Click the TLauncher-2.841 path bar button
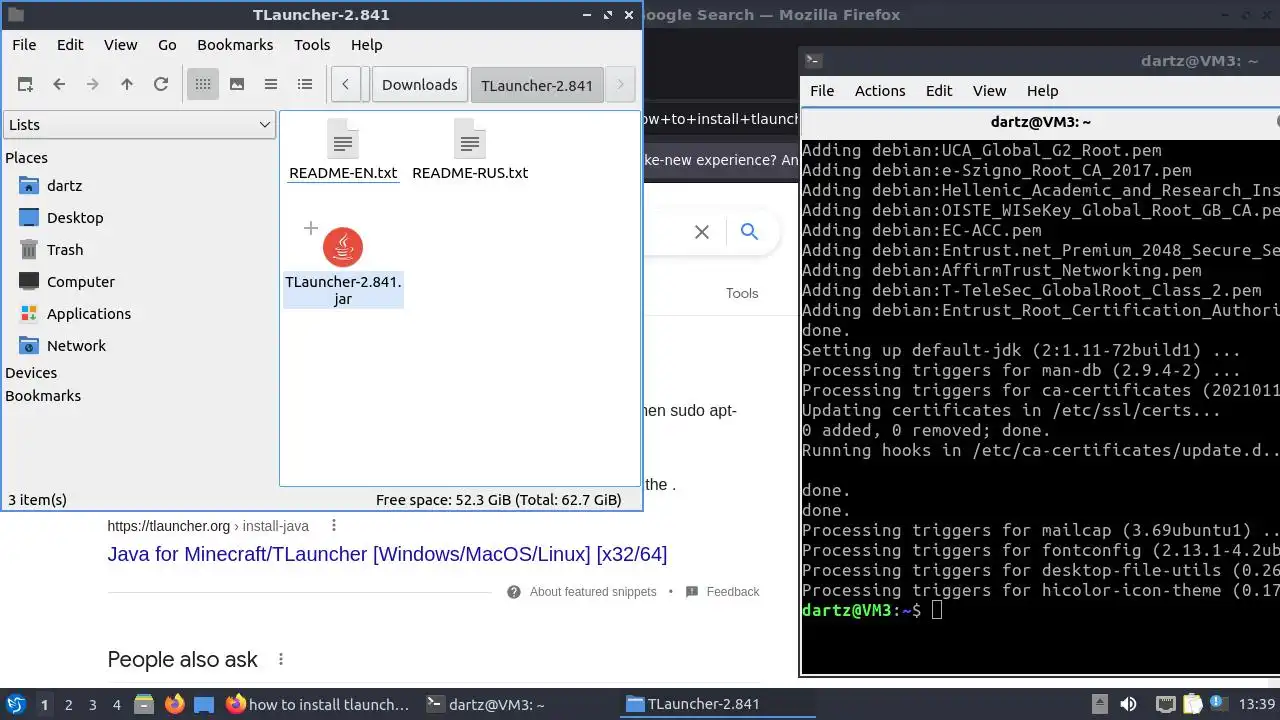The image size is (1280, 720). point(537,85)
